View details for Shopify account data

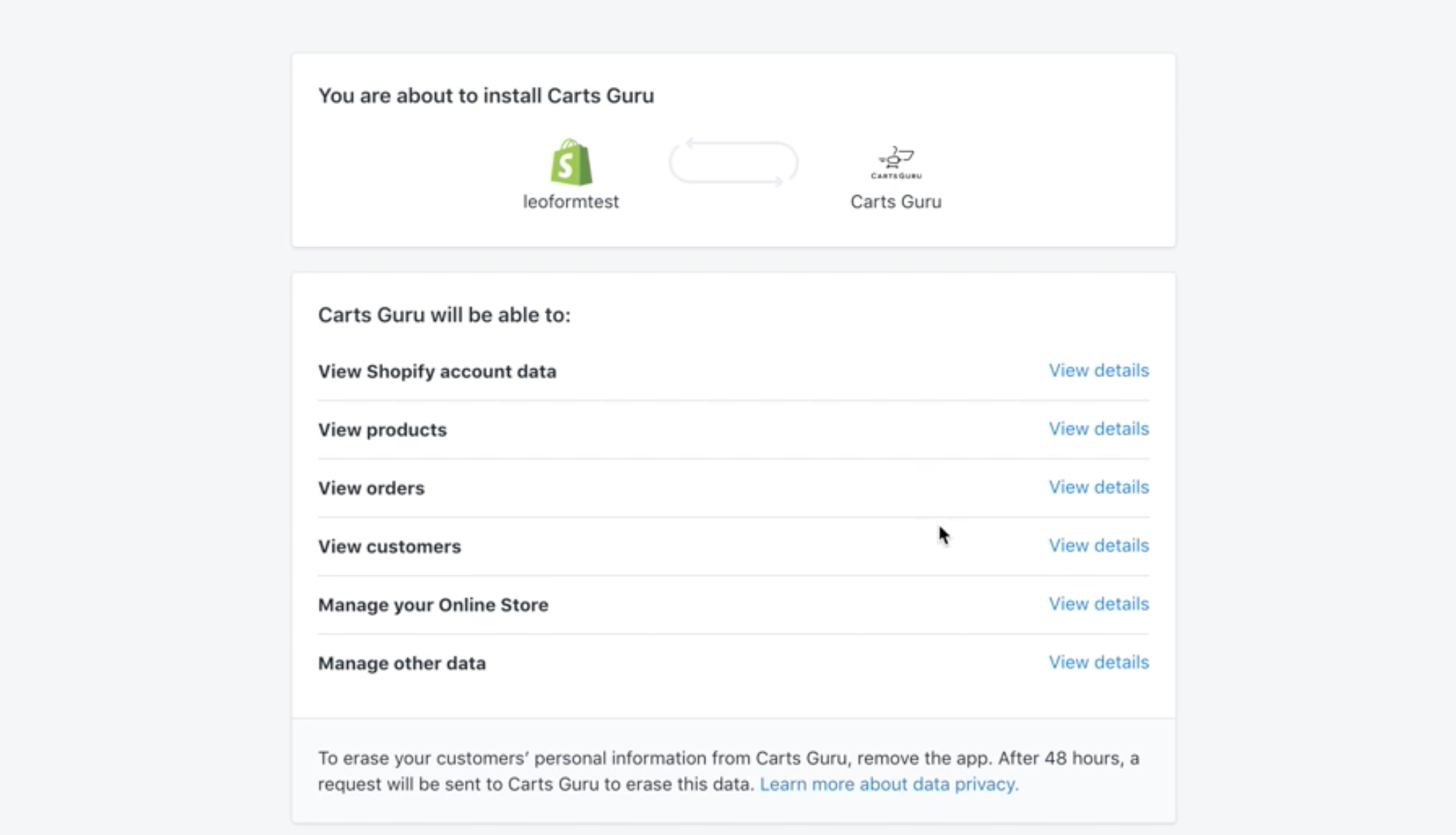point(1099,371)
